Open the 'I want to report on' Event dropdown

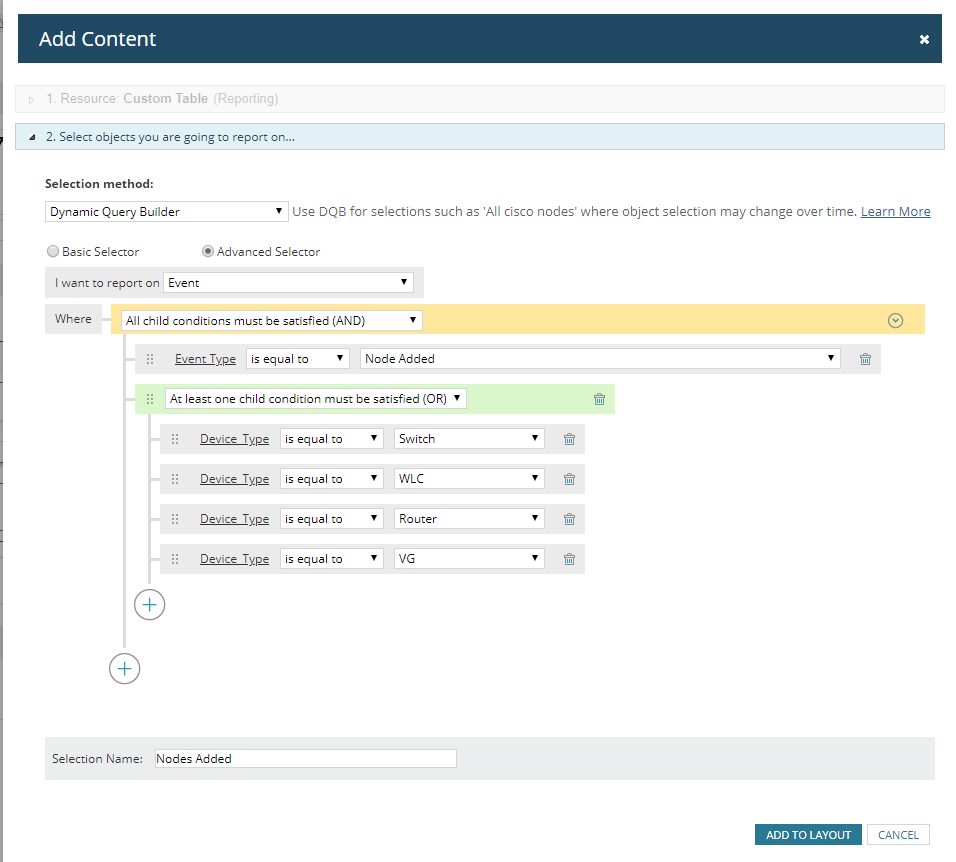[288, 283]
